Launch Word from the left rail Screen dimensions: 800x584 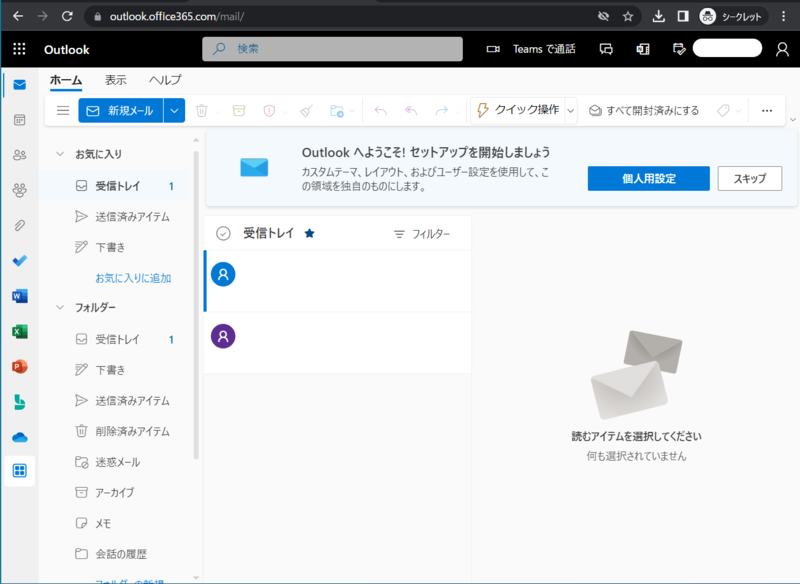point(19,296)
